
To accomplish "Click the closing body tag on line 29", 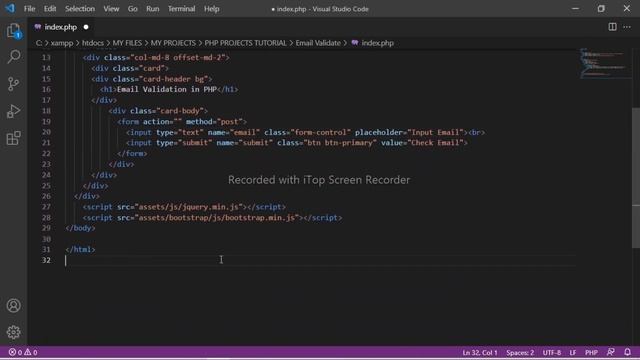I will click(80, 228).
